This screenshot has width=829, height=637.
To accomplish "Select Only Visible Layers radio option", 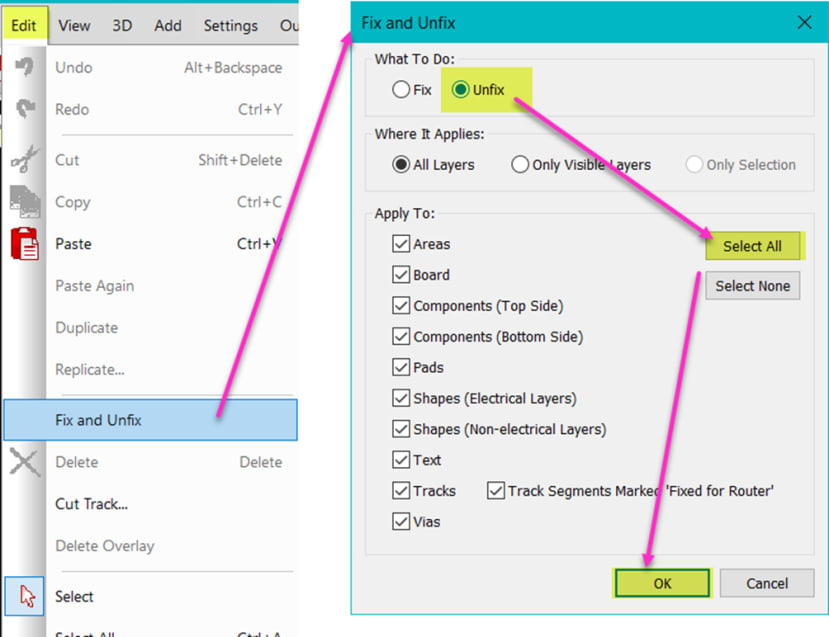I will click(581, 164).
